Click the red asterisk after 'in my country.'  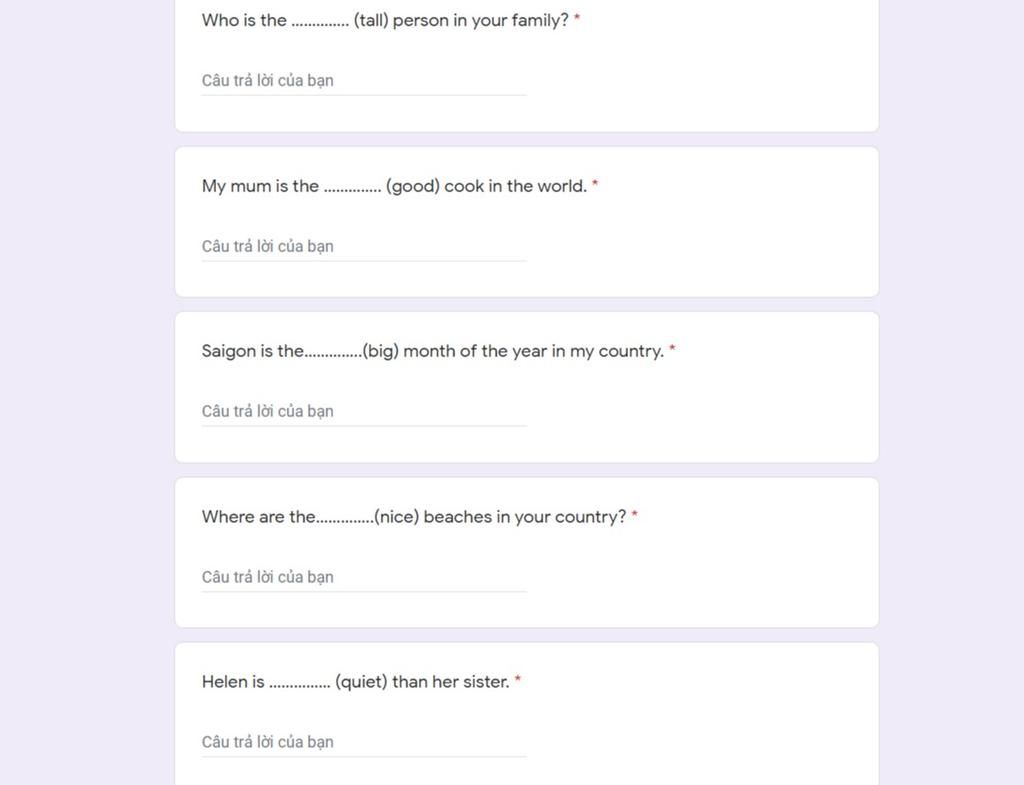coord(672,349)
